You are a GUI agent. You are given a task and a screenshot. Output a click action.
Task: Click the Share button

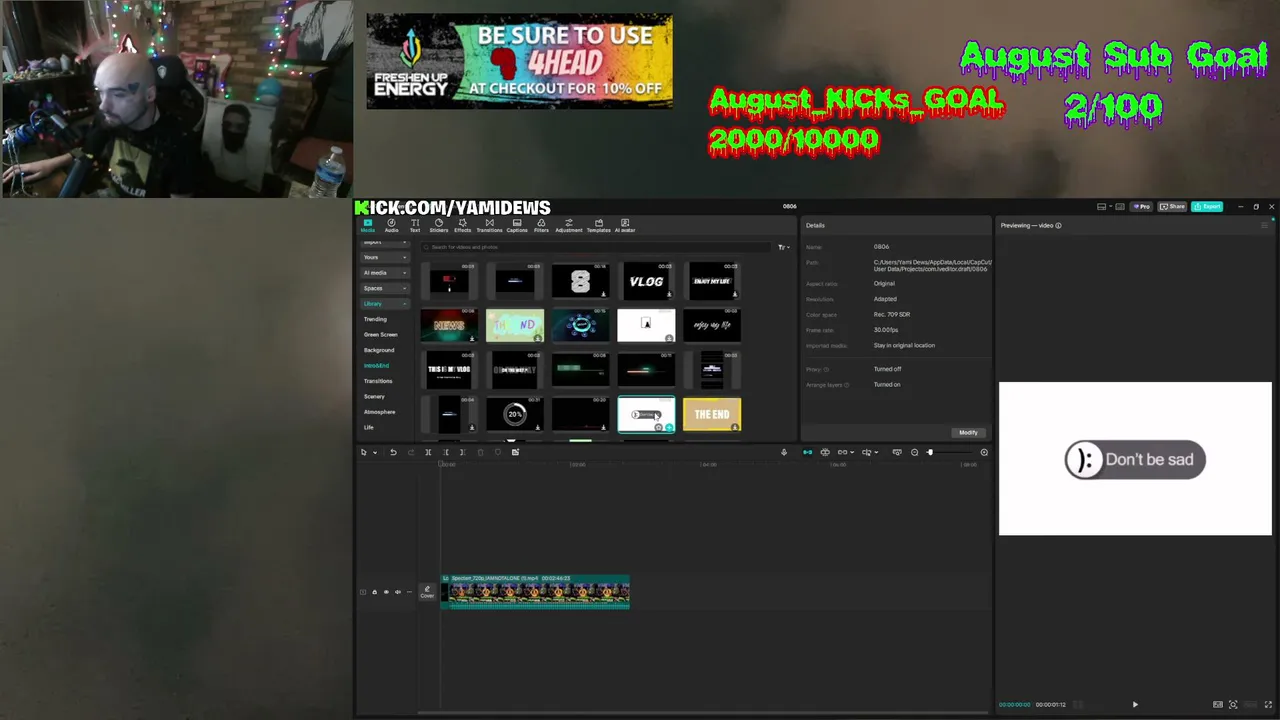tap(1174, 207)
